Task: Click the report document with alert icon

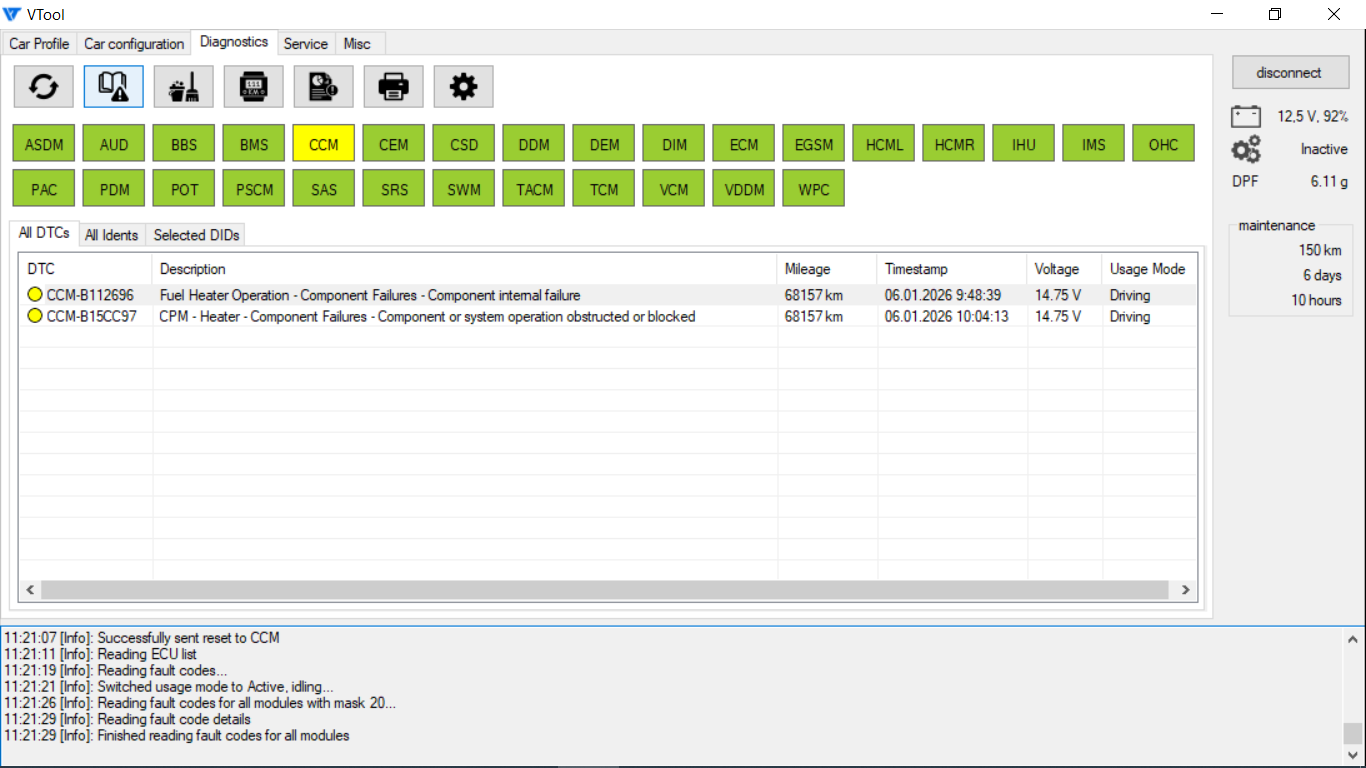Action: coord(323,87)
